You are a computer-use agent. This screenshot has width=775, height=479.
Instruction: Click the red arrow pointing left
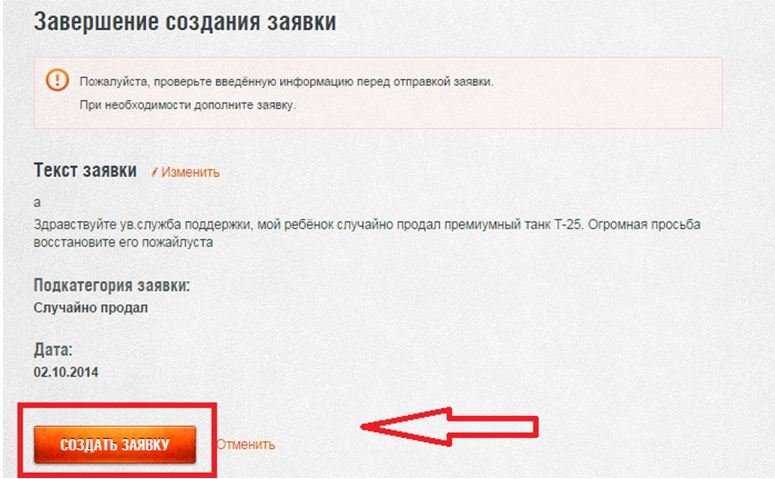(449, 427)
